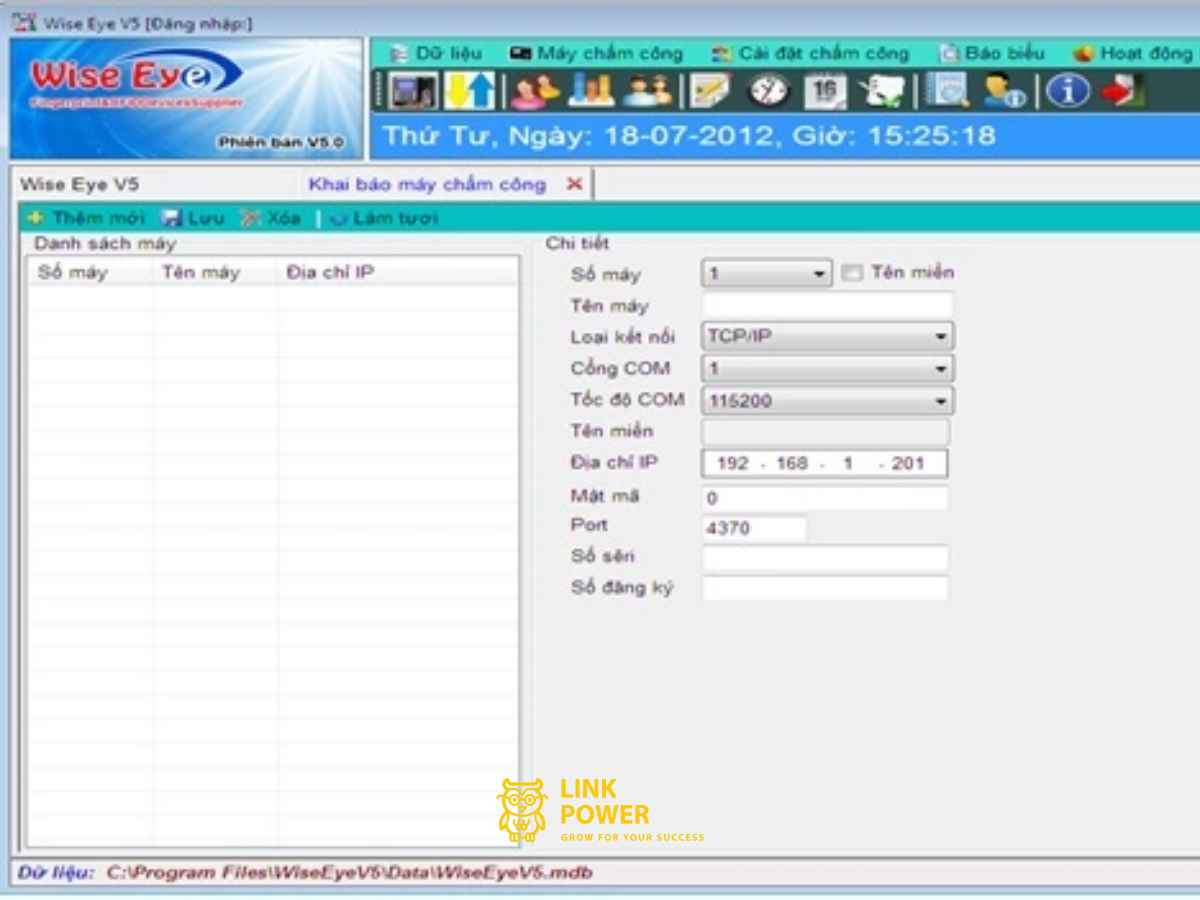Toggle the Tên miền checkbox

(851, 273)
